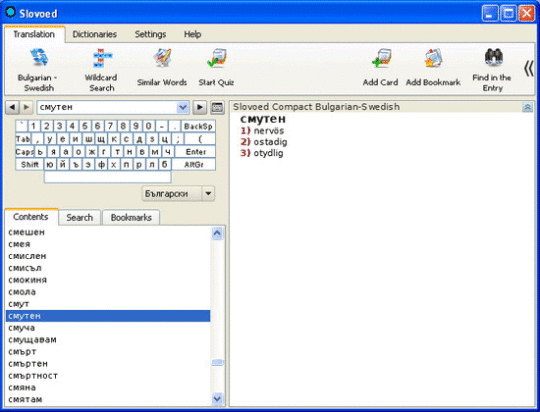Click the ю key on virtual keyboard
Viewport: 540px width, 412px height.
(x=50, y=165)
